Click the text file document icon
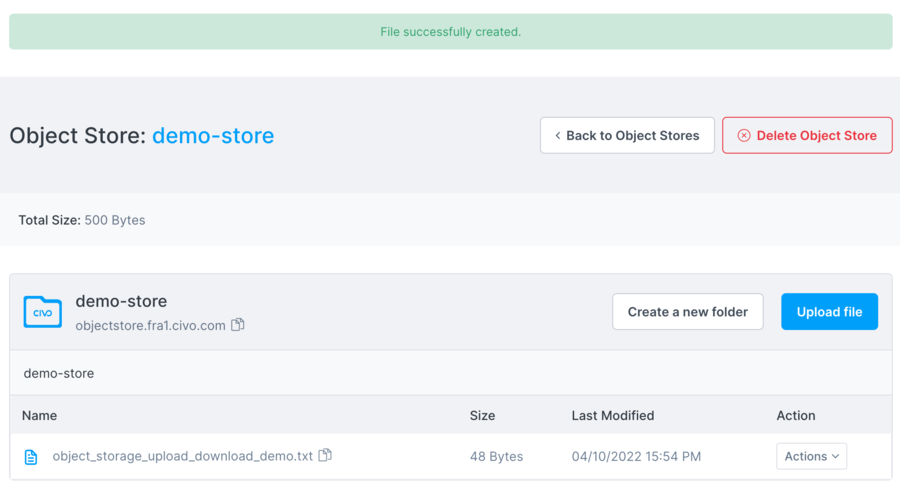 [31, 457]
